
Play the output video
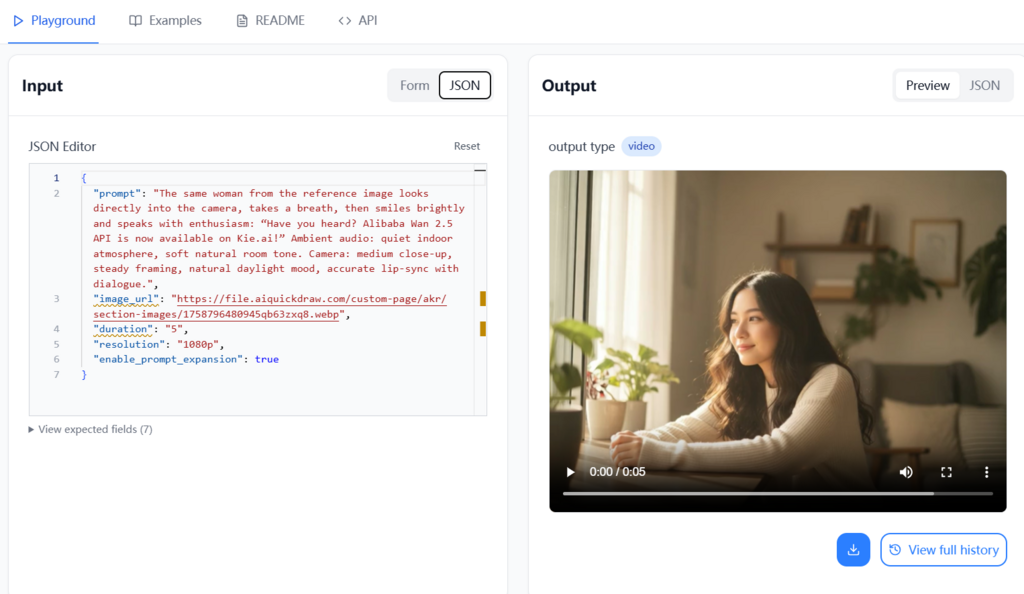click(570, 472)
